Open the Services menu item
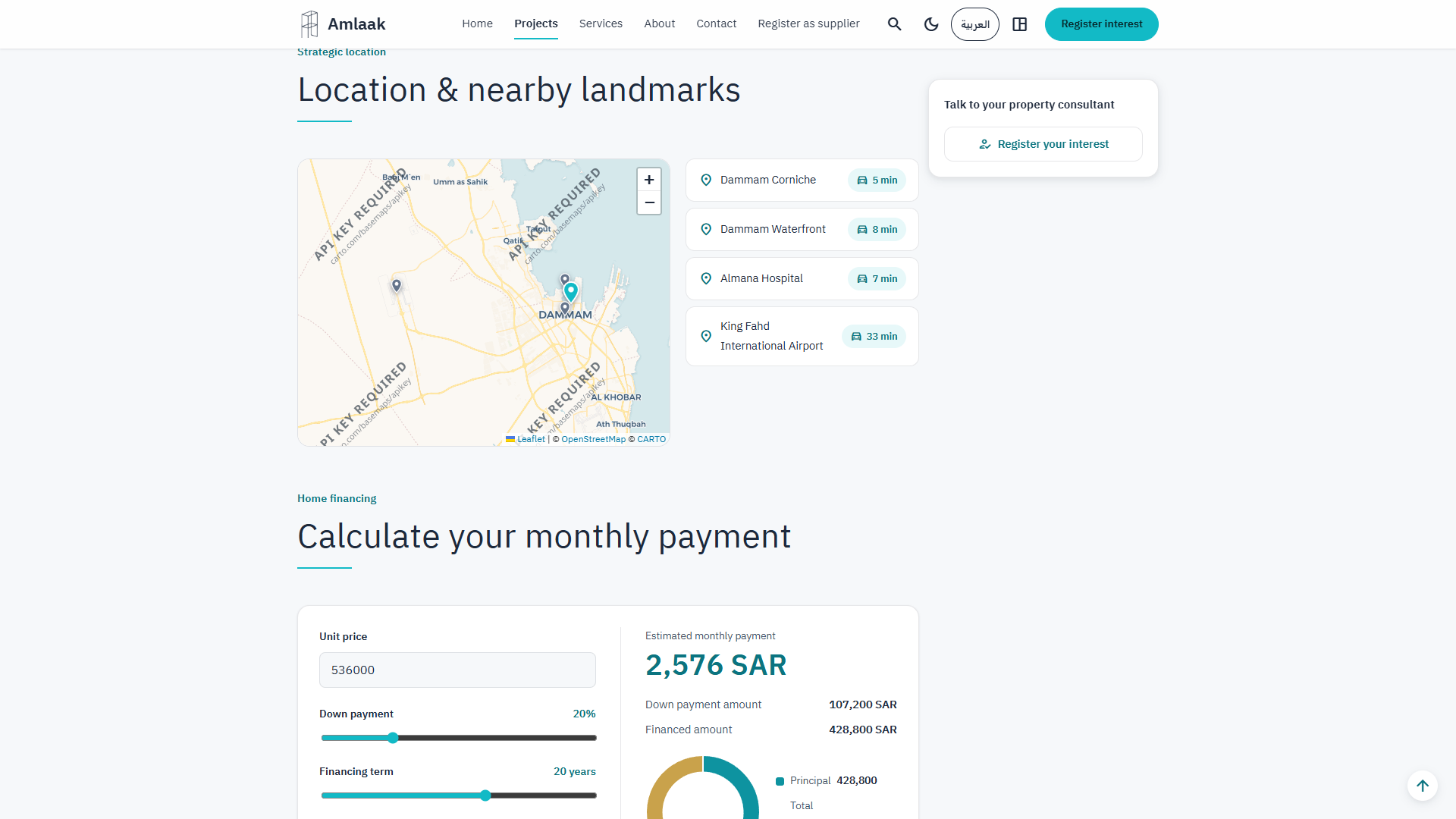 pos(601,24)
